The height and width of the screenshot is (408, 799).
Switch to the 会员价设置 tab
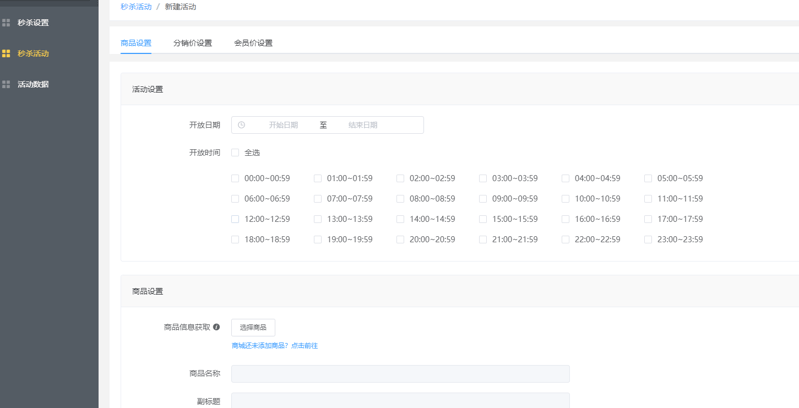point(253,43)
